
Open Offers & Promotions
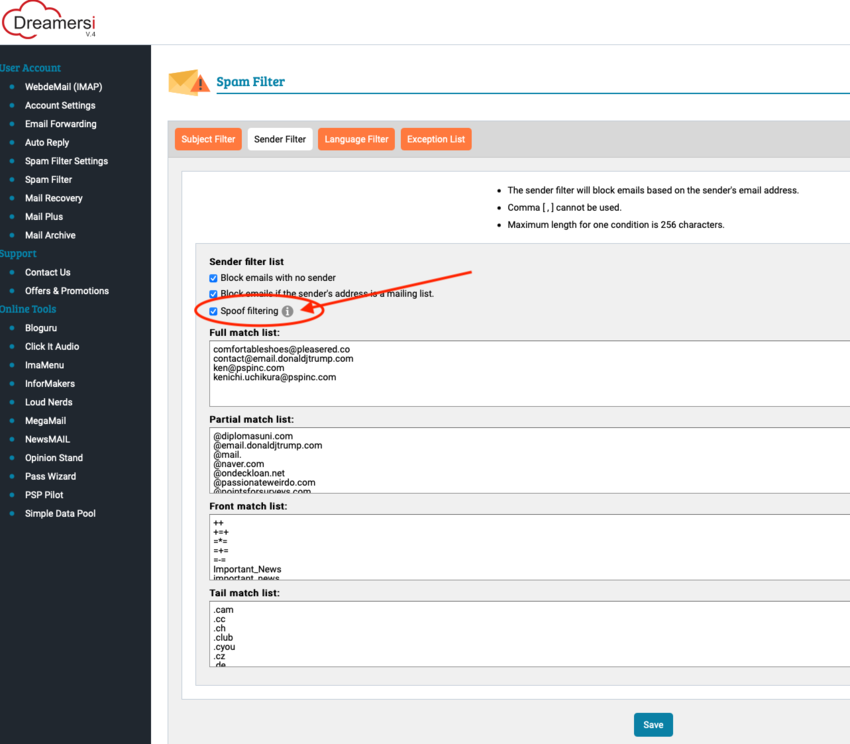[67, 291]
